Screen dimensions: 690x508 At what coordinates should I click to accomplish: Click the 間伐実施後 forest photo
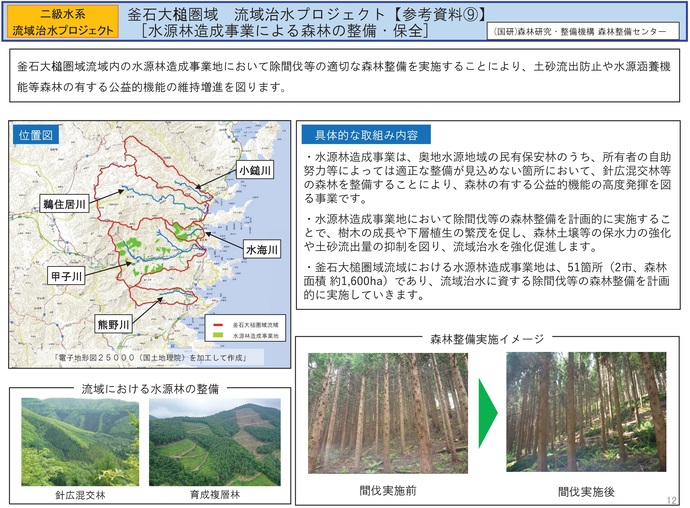pyautogui.click(x=585, y=412)
